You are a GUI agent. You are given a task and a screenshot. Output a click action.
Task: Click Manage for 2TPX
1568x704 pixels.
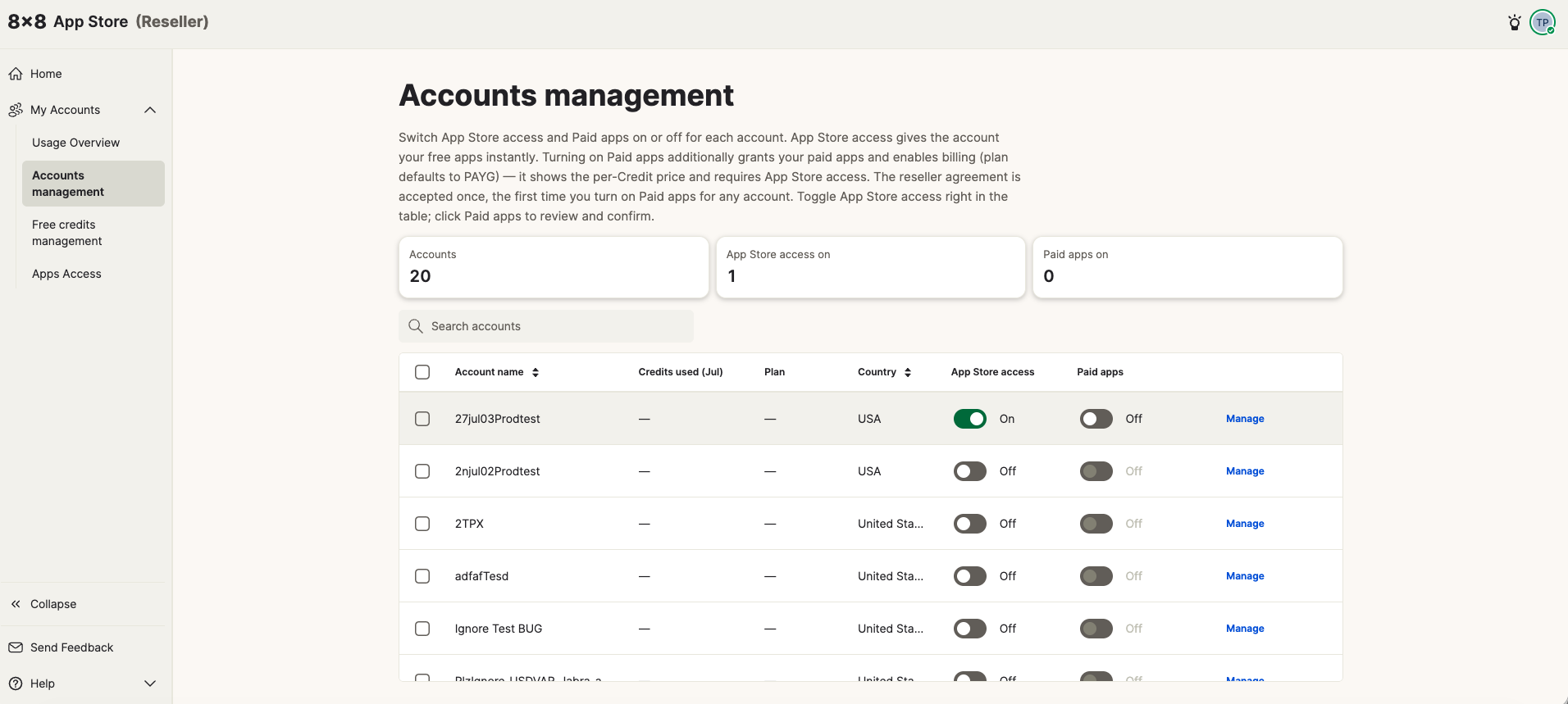(1245, 524)
